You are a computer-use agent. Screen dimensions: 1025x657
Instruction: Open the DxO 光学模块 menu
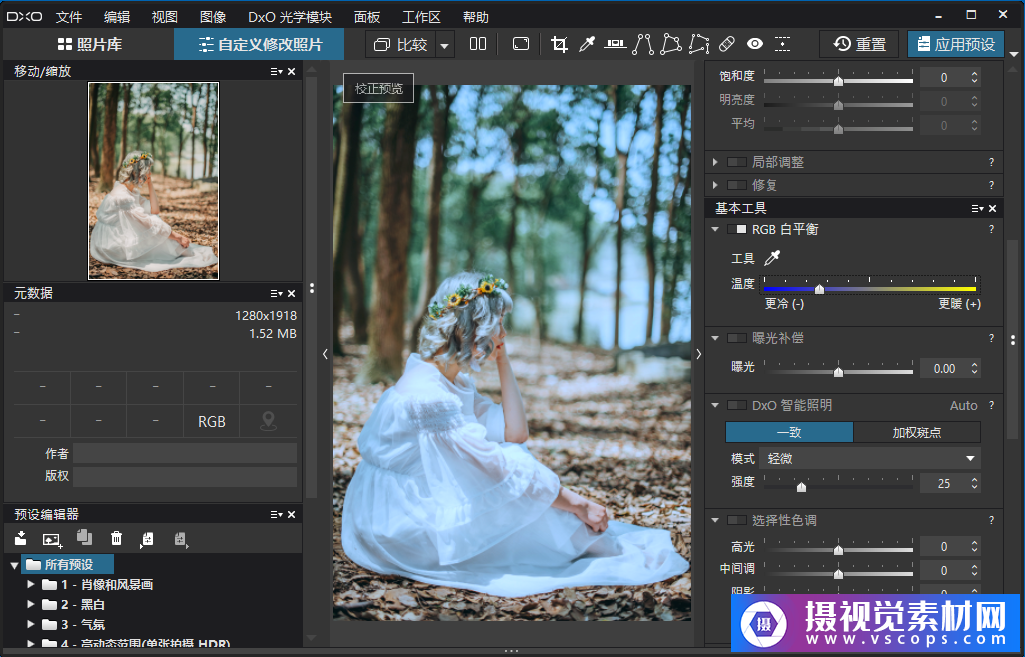click(x=290, y=17)
